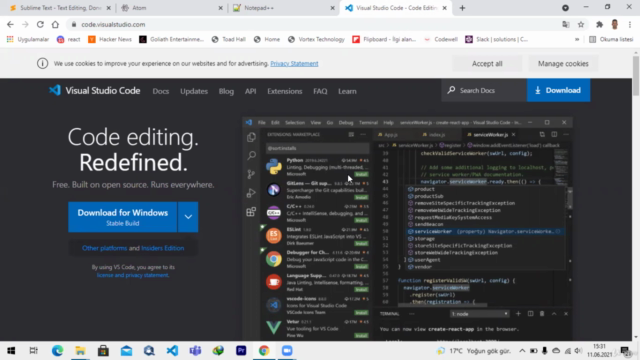The height and width of the screenshot is (360, 640).
Task: Close the Sublime Text tab
Action: point(109,8)
